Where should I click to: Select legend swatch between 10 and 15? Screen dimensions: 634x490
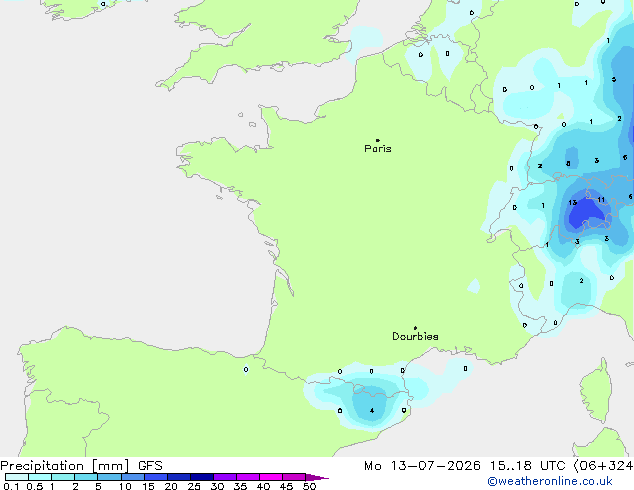click(133, 477)
